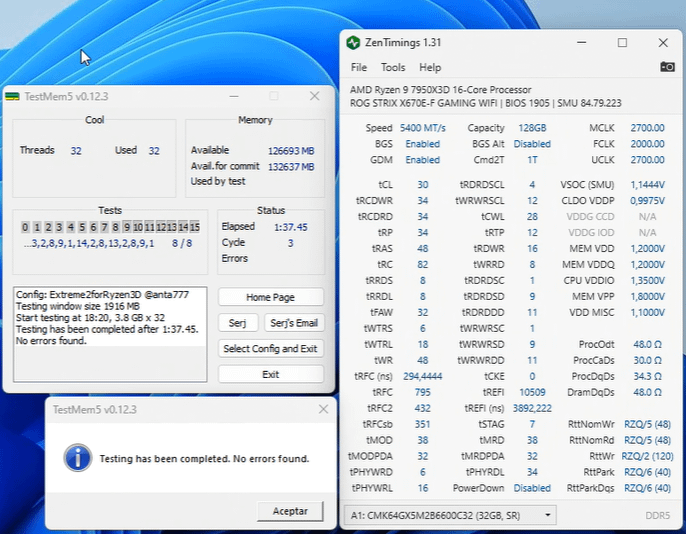This screenshot has height=534, width=686.
Task: Close the TestMem5 main window
Action: click(315, 96)
